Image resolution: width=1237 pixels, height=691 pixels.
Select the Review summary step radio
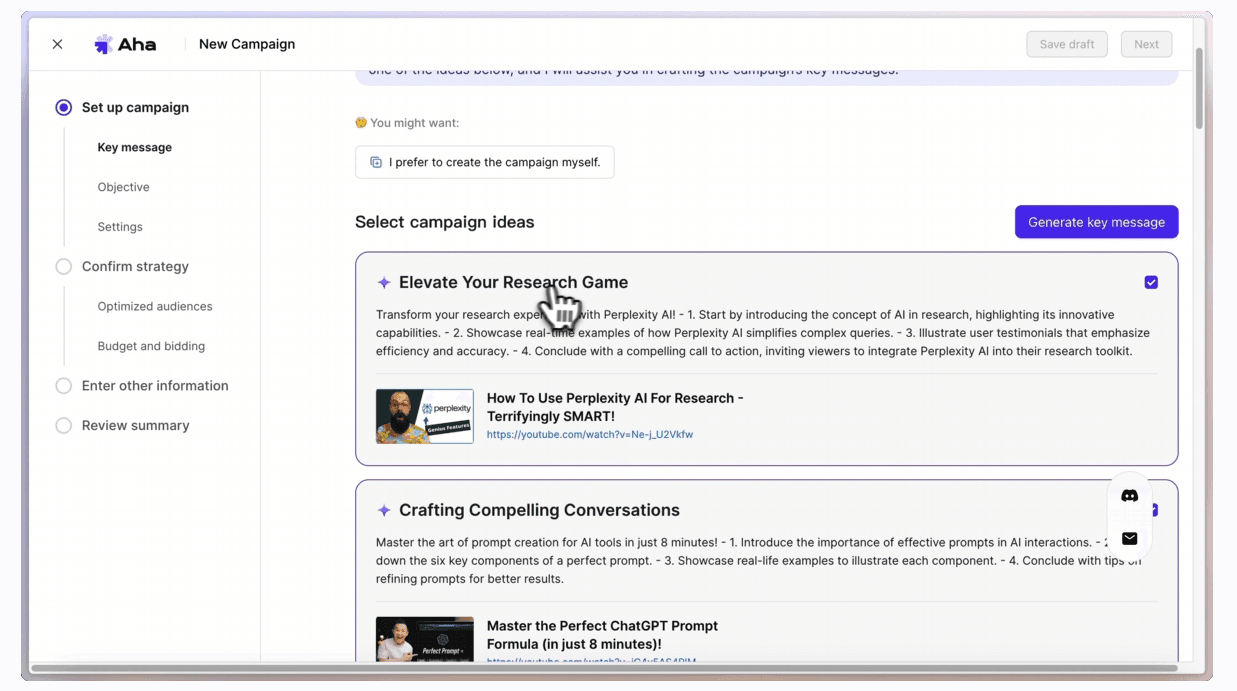[64, 426]
